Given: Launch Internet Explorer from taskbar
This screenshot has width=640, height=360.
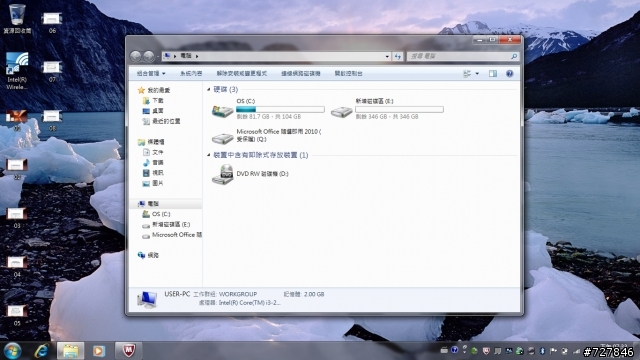Looking at the screenshot, I should pyautogui.click(x=42, y=351).
